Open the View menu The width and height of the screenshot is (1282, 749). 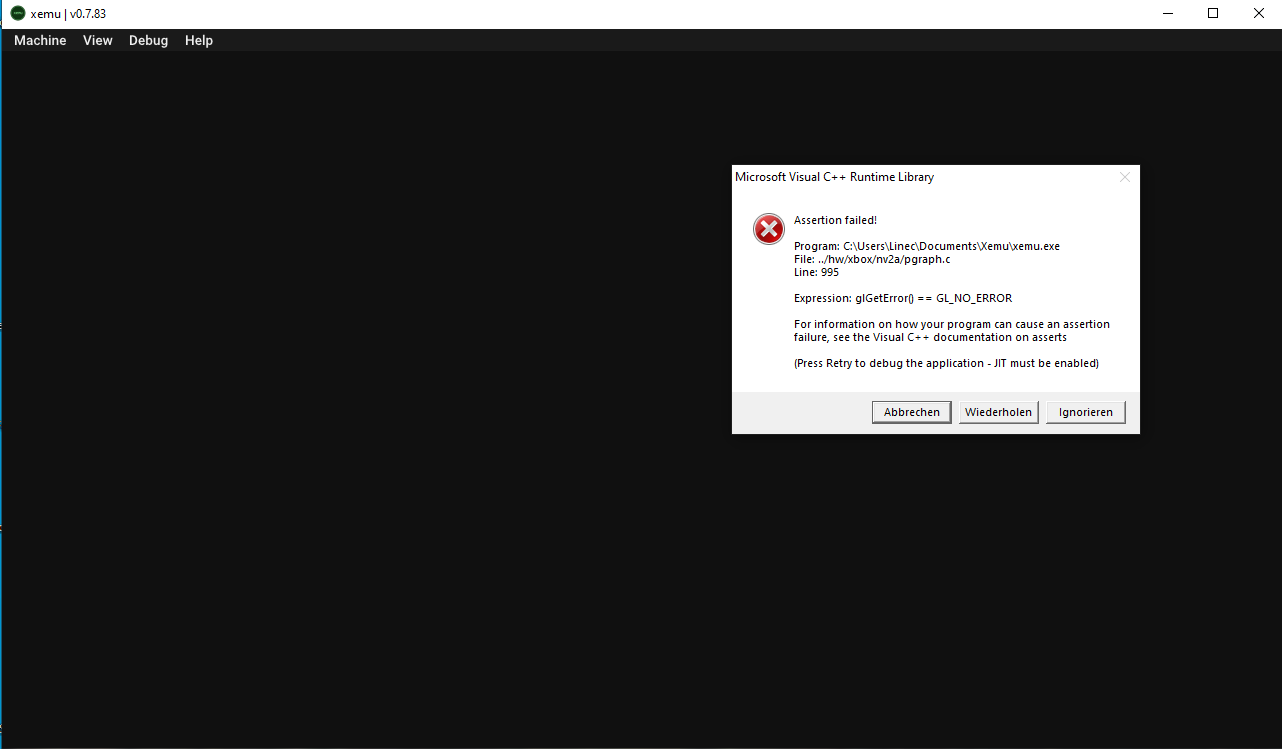[x=97, y=40]
